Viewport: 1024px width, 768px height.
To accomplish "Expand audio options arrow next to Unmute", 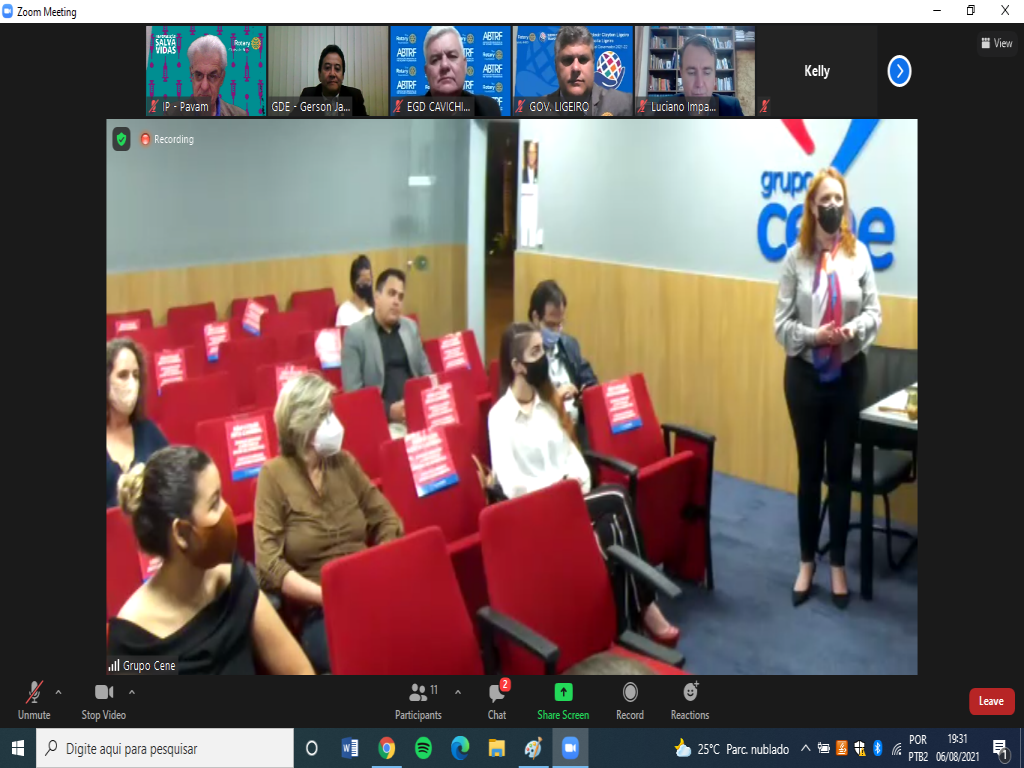I will [x=58, y=691].
